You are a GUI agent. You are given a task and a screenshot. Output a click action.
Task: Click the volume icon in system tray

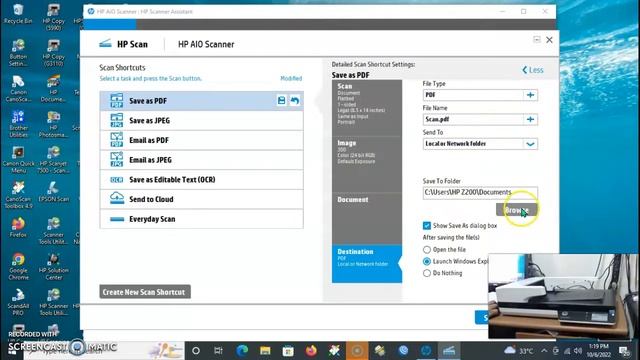click(578, 351)
